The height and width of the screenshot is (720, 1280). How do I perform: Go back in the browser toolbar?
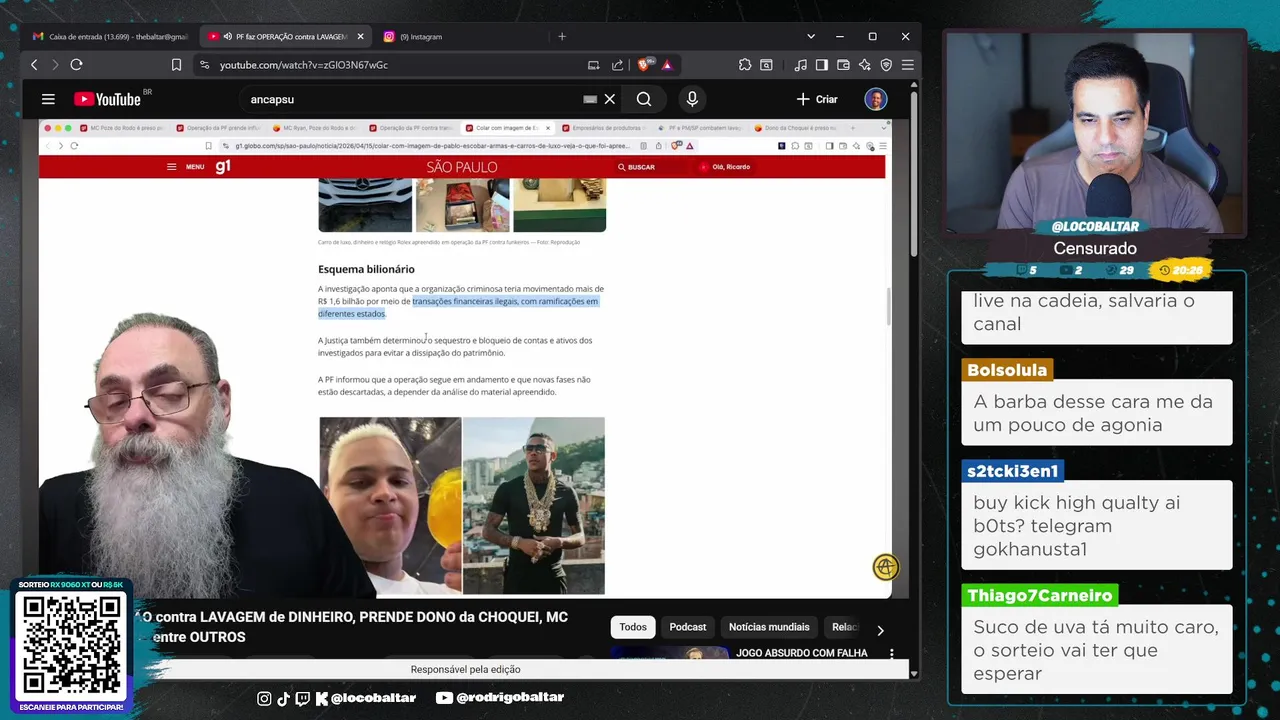[34, 65]
